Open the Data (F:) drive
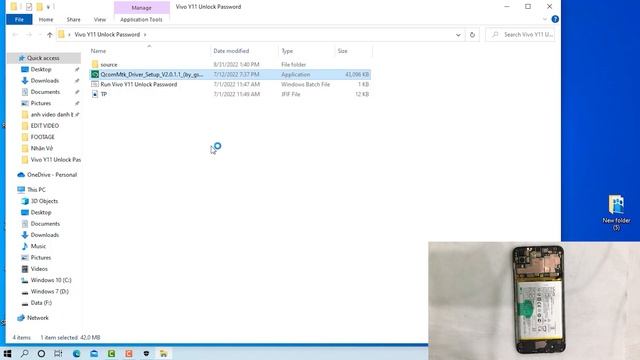The image size is (640, 360). pos(41,303)
